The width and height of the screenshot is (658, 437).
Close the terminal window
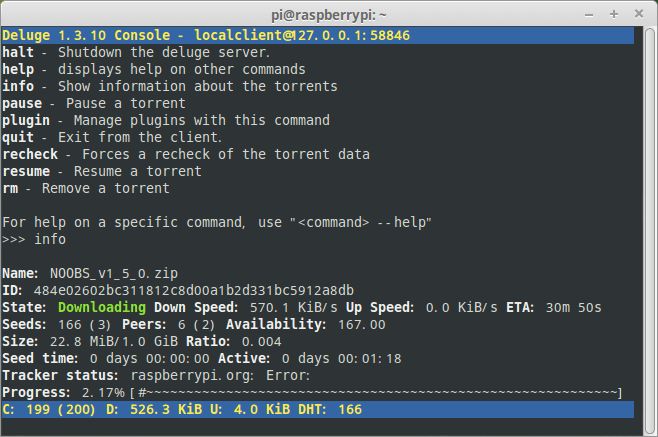point(640,14)
